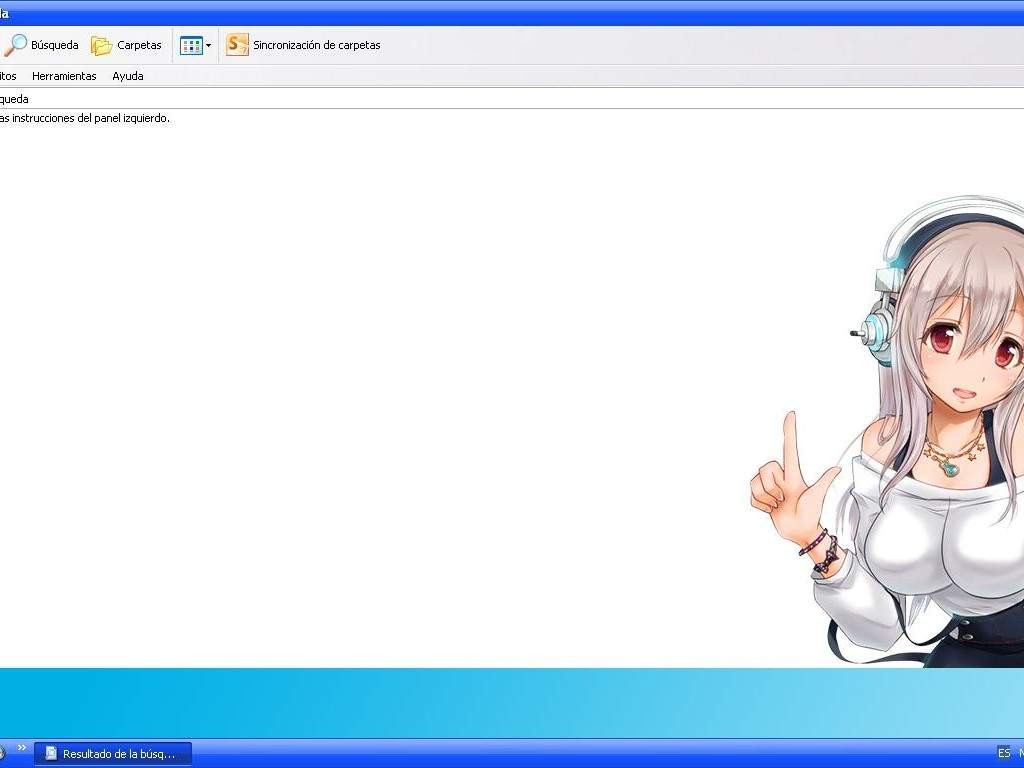This screenshot has width=1024, height=768.
Task: Click the left panel instructions text
Action: tap(85, 118)
